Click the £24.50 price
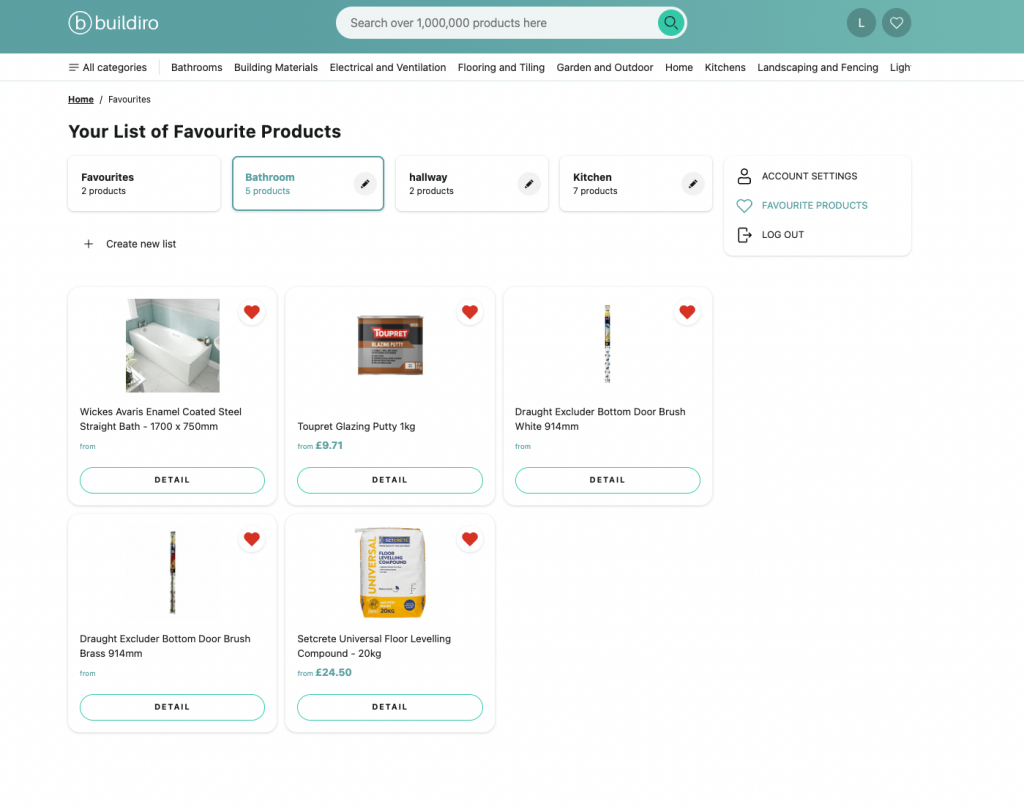Screen dimensions: 1024x807 (x=333, y=673)
